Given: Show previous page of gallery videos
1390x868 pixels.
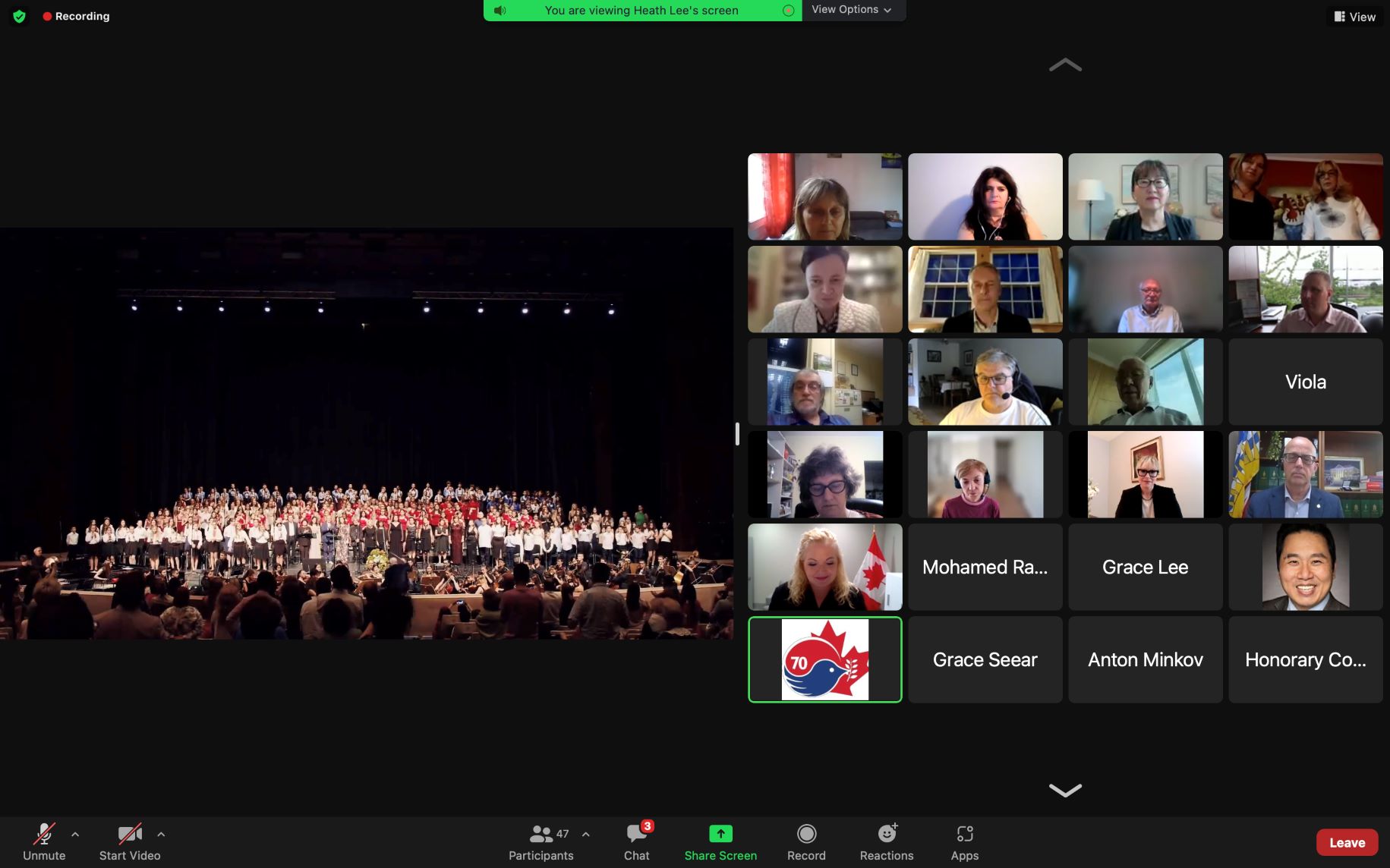Looking at the screenshot, I should pos(1065,65).
